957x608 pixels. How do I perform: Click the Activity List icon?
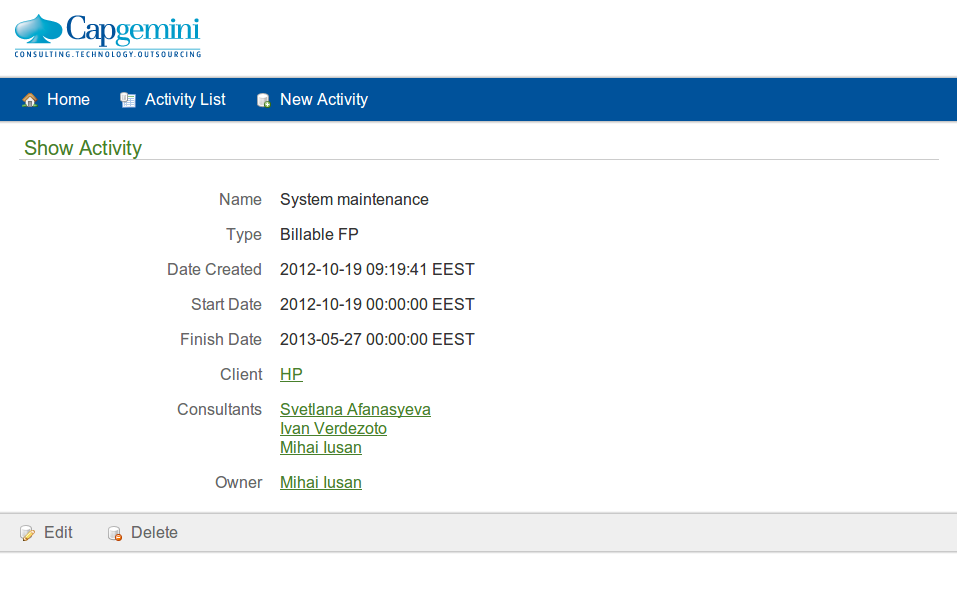[x=128, y=100]
